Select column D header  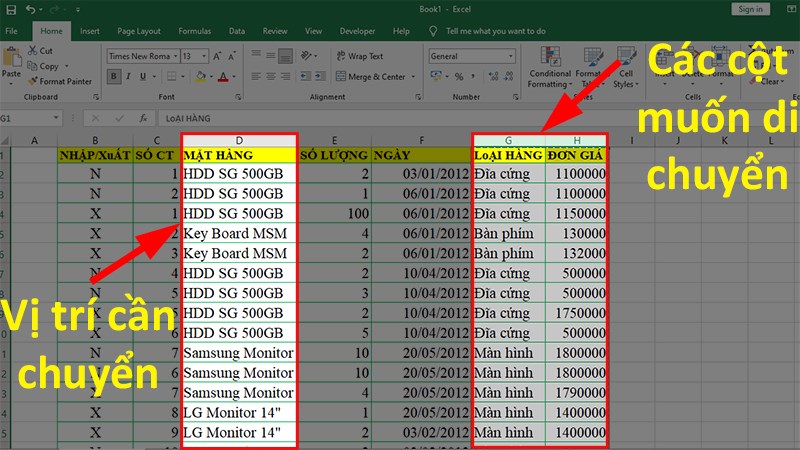pyautogui.click(x=239, y=140)
